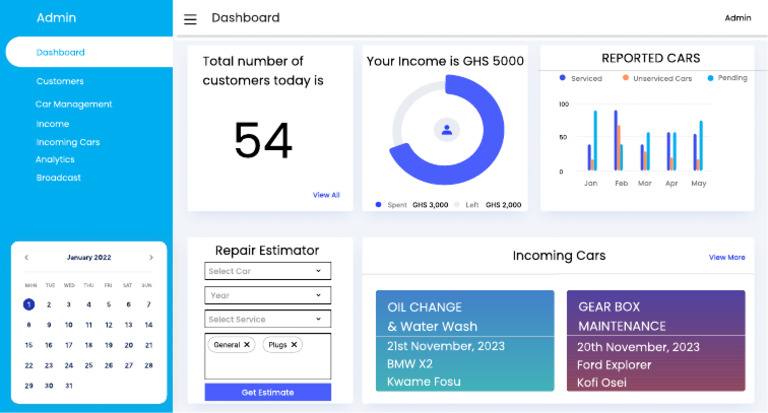Open Customers in the sidebar
The height and width of the screenshot is (413, 768).
pyautogui.click(x=60, y=81)
